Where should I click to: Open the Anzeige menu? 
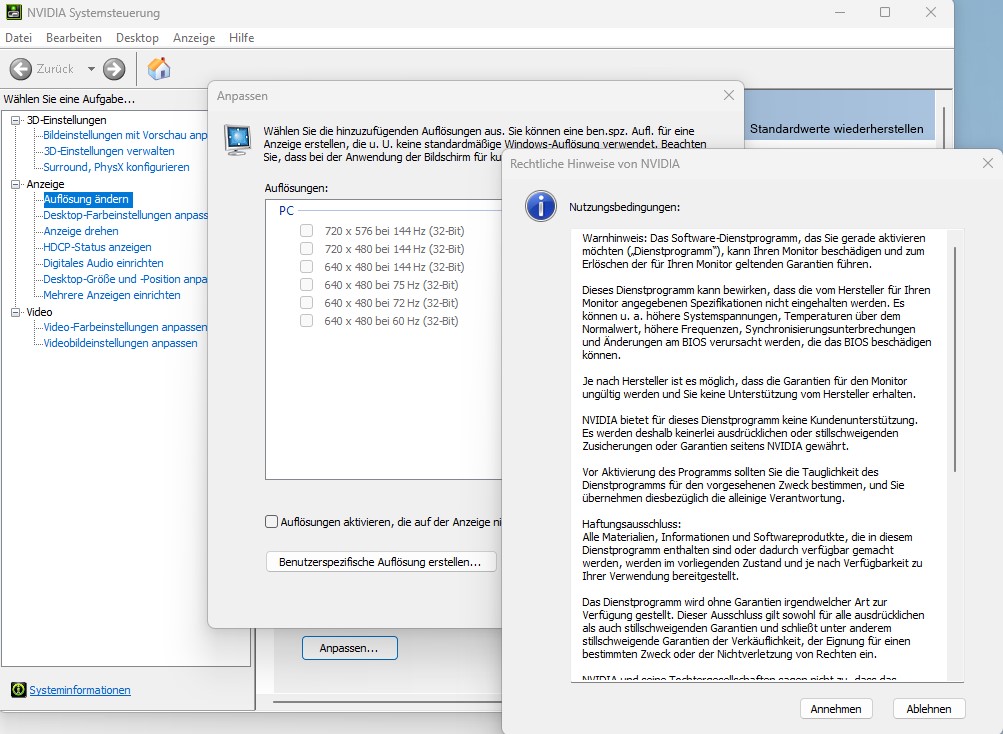coord(194,38)
